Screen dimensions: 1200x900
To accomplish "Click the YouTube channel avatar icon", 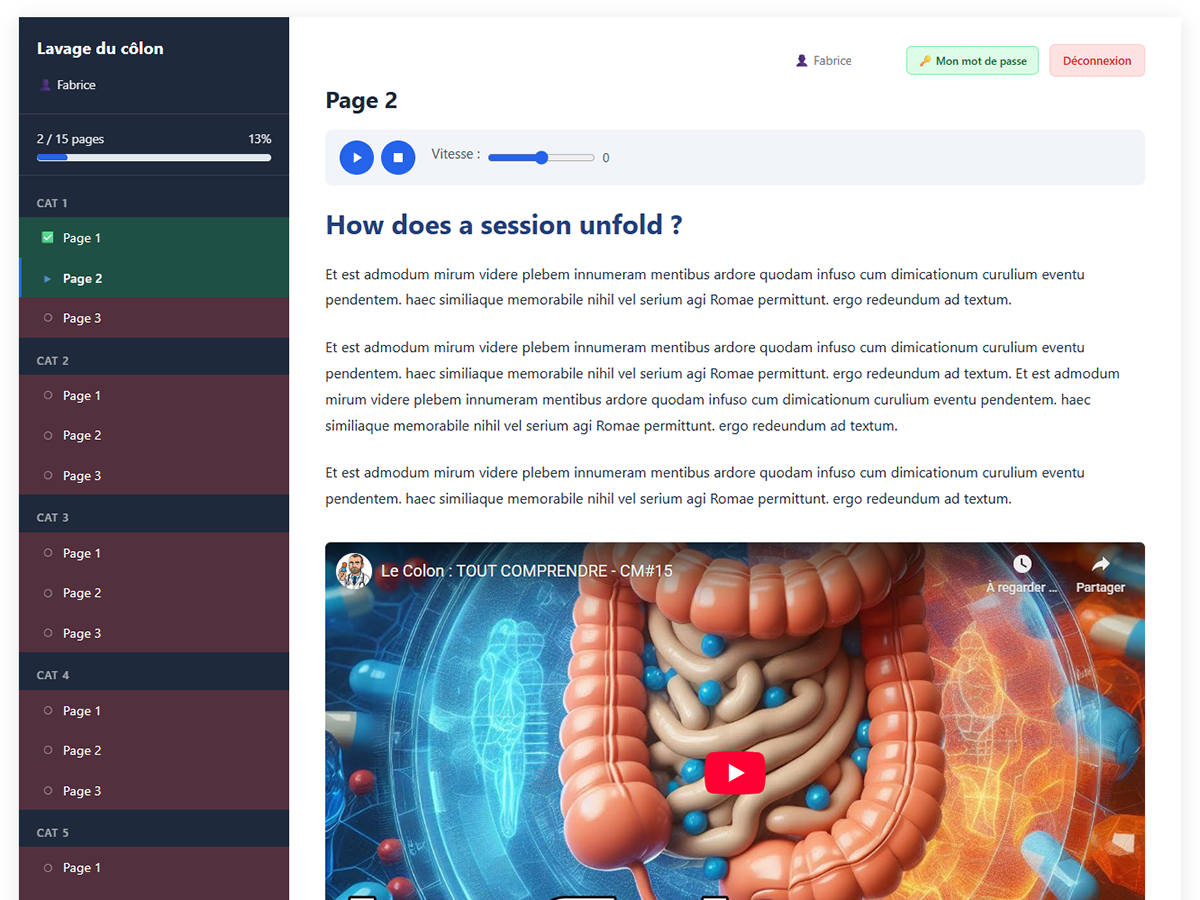I will tap(353, 571).
